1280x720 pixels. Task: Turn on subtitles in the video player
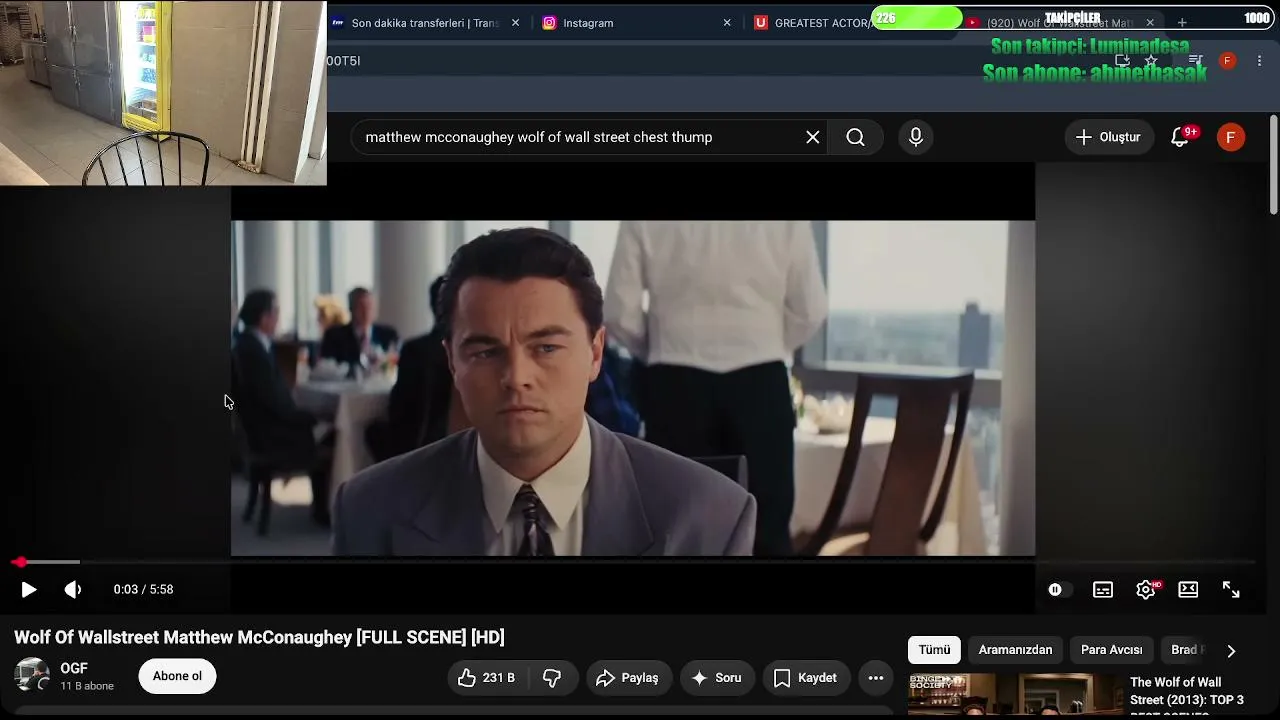click(x=1103, y=590)
